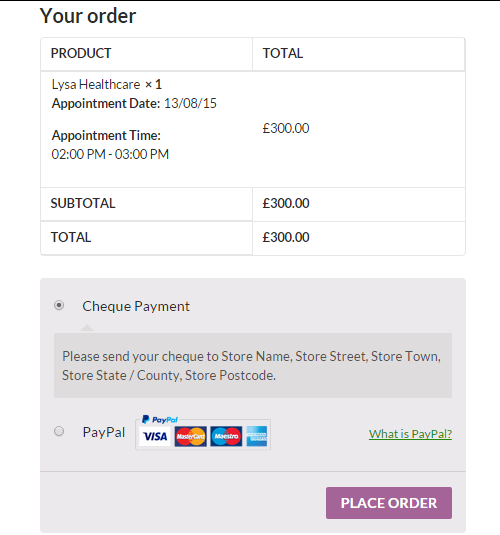The width and height of the screenshot is (500, 535).
Task: Click the MasterCard logo icon
Action: click(x=190, y=436)
